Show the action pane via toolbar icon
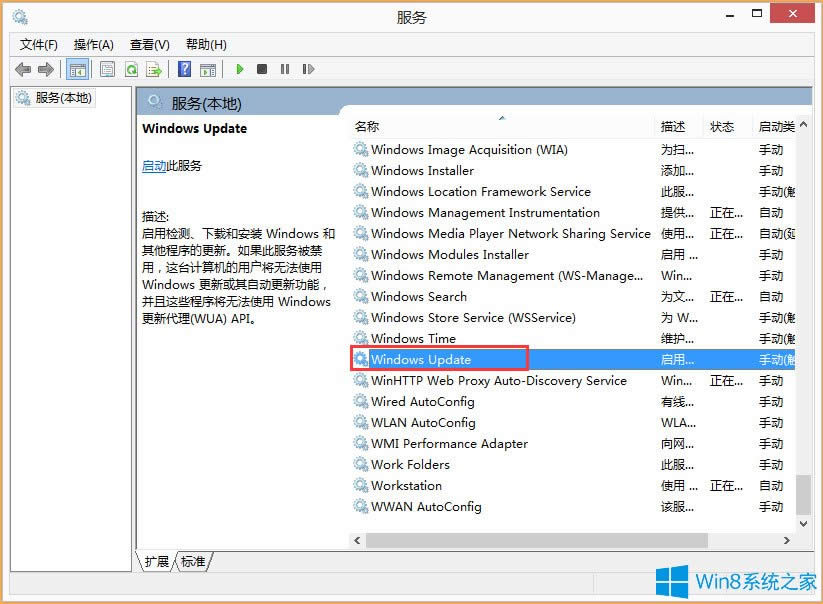The image size is (823, 604). (209, 68)
